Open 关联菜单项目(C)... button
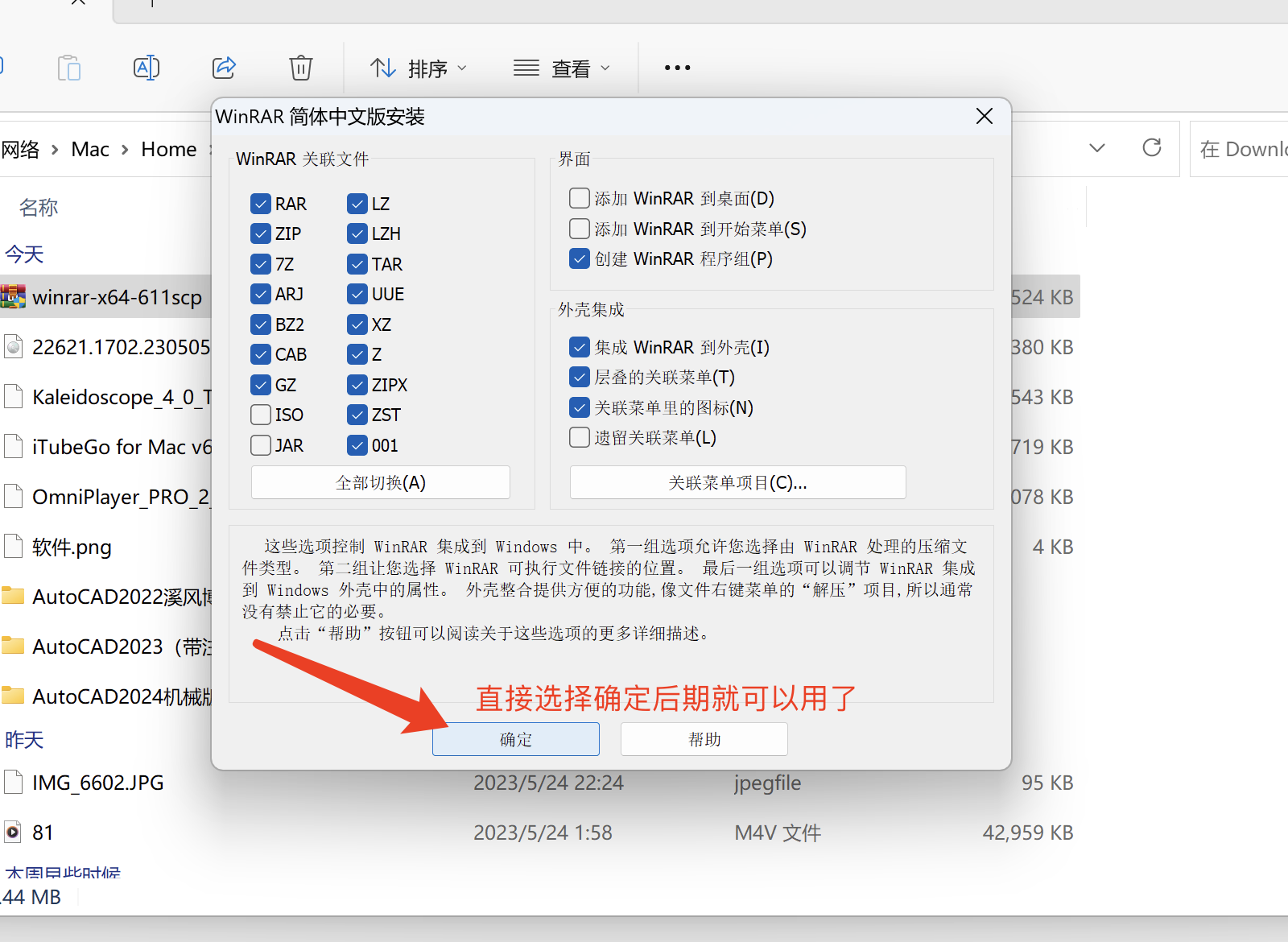The height and width of the screenshot is (942, 1288). click(x=738, y=482)
